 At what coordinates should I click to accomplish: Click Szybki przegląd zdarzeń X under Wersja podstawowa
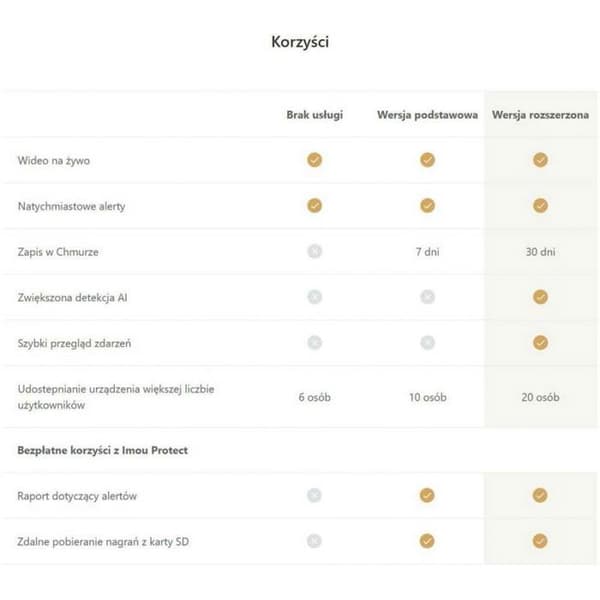click(427, 342)
